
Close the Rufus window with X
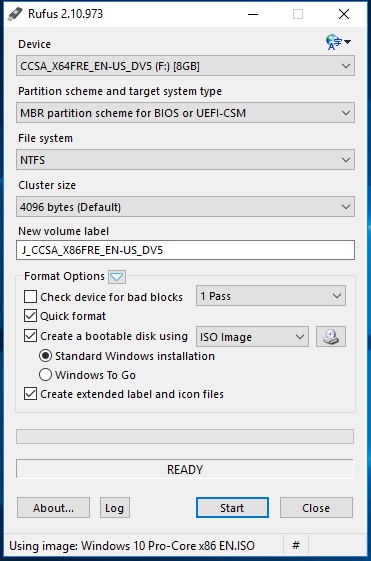tap(344, 14)
